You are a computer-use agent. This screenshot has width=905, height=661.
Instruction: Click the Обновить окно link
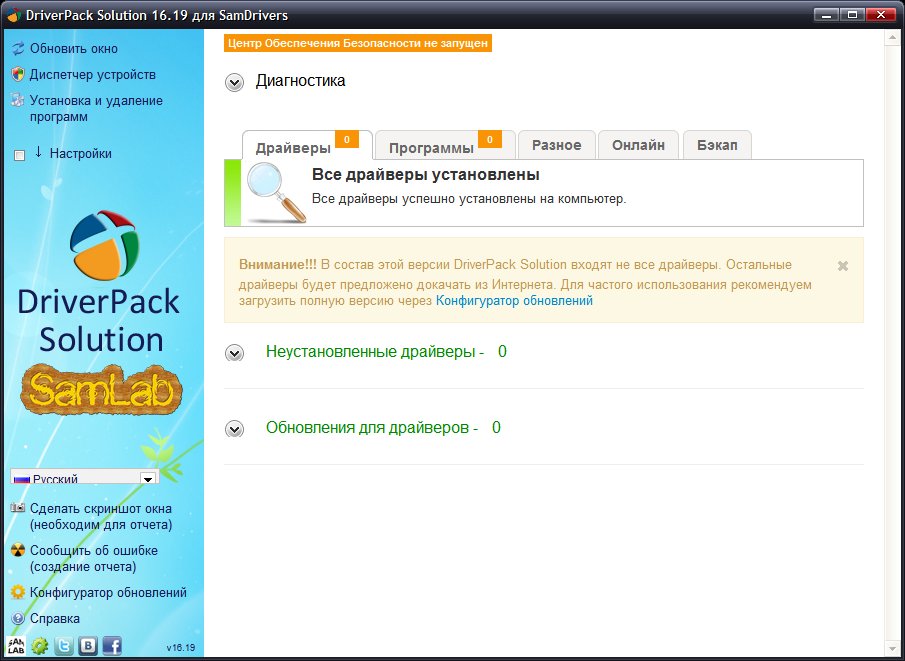pyautogui.click(x=74, y=48)
